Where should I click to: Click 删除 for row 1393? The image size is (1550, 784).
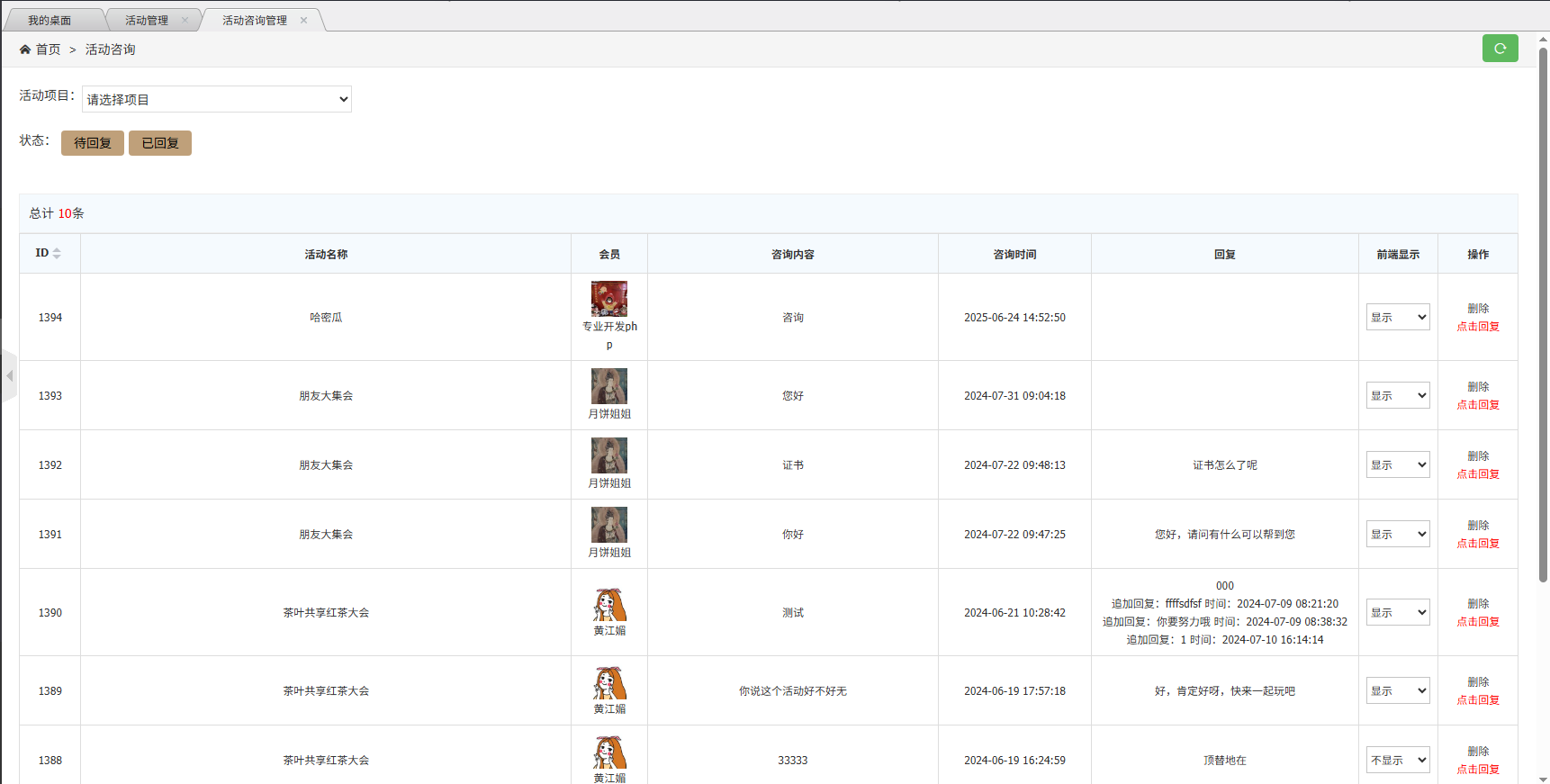tap(1478, 386)
